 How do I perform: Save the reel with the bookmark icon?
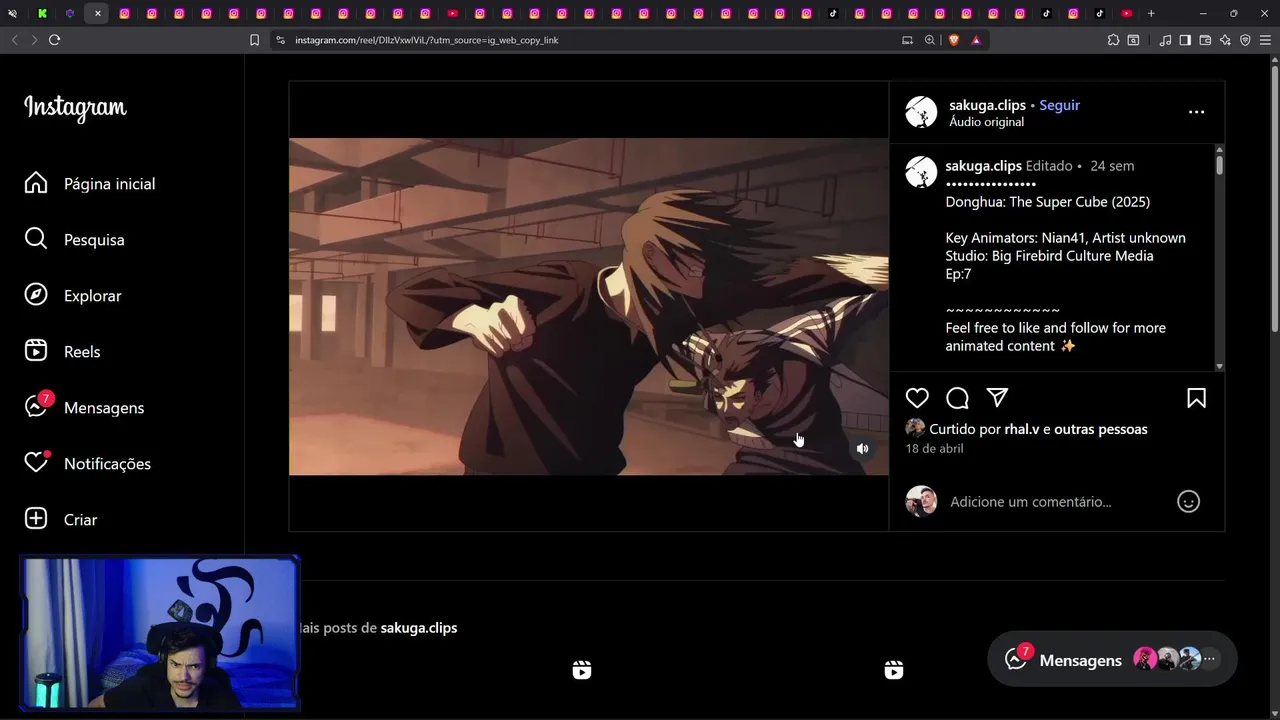(1196, 398)
